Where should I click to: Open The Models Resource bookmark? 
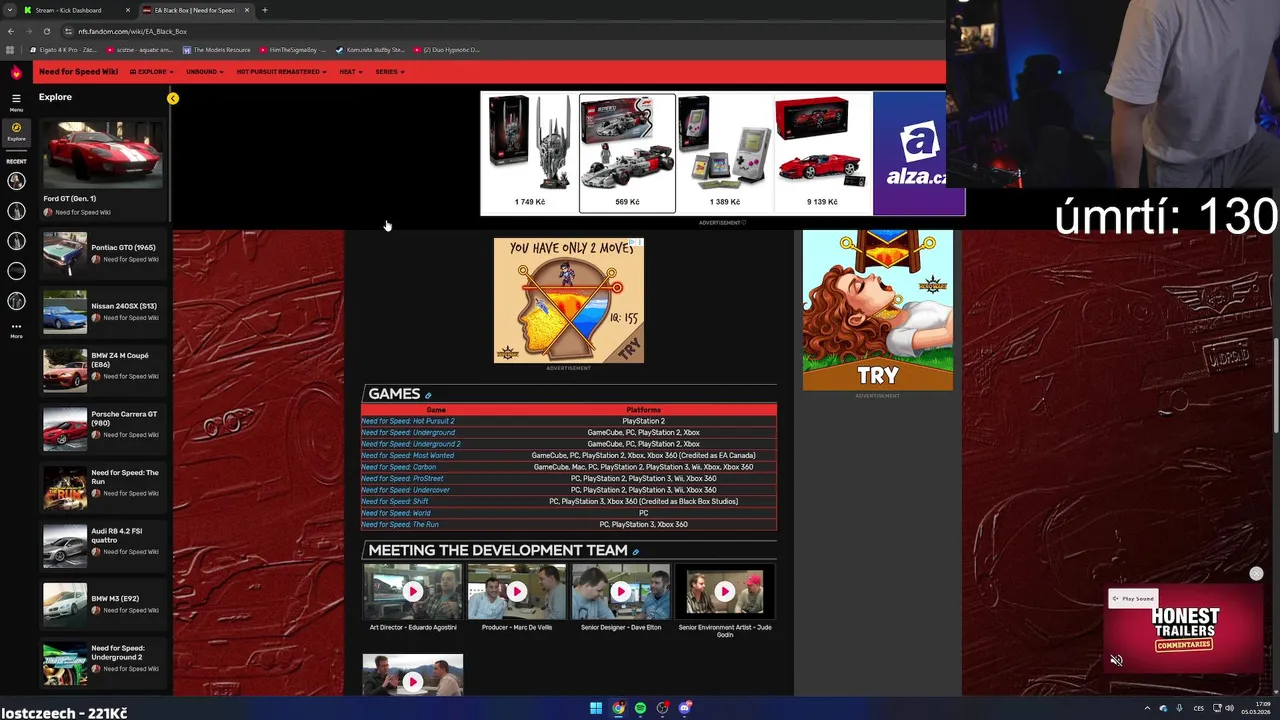(x=217, y=50)
